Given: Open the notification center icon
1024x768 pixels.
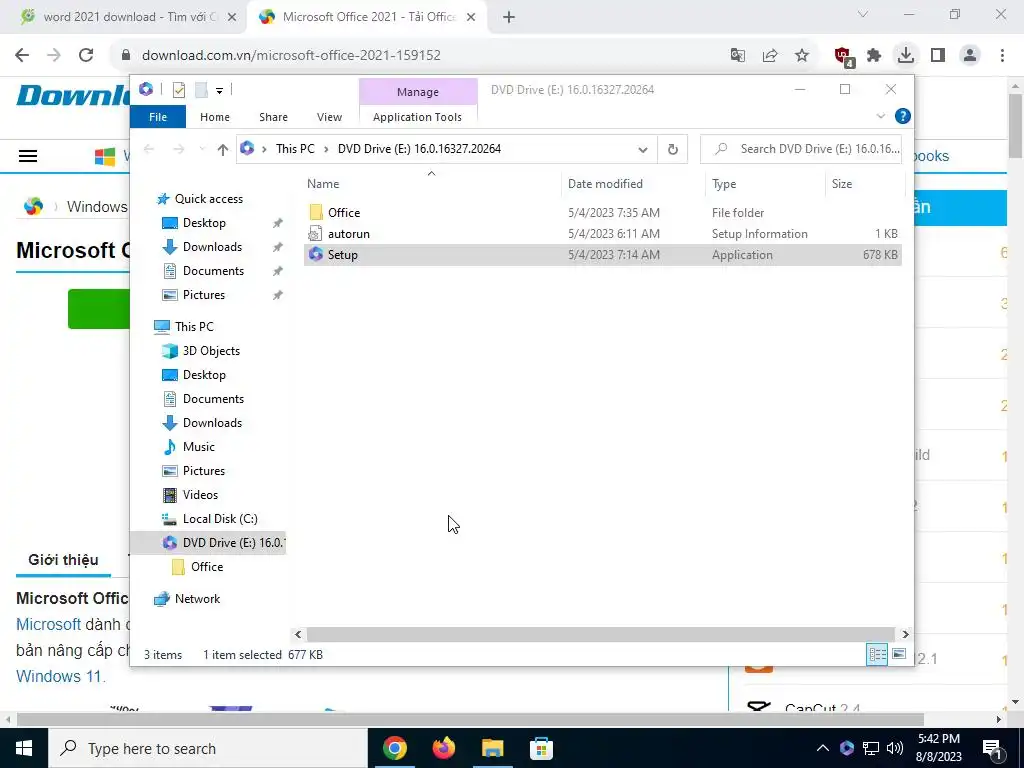Looking at the screenshot, I should (x=992, y=748).
